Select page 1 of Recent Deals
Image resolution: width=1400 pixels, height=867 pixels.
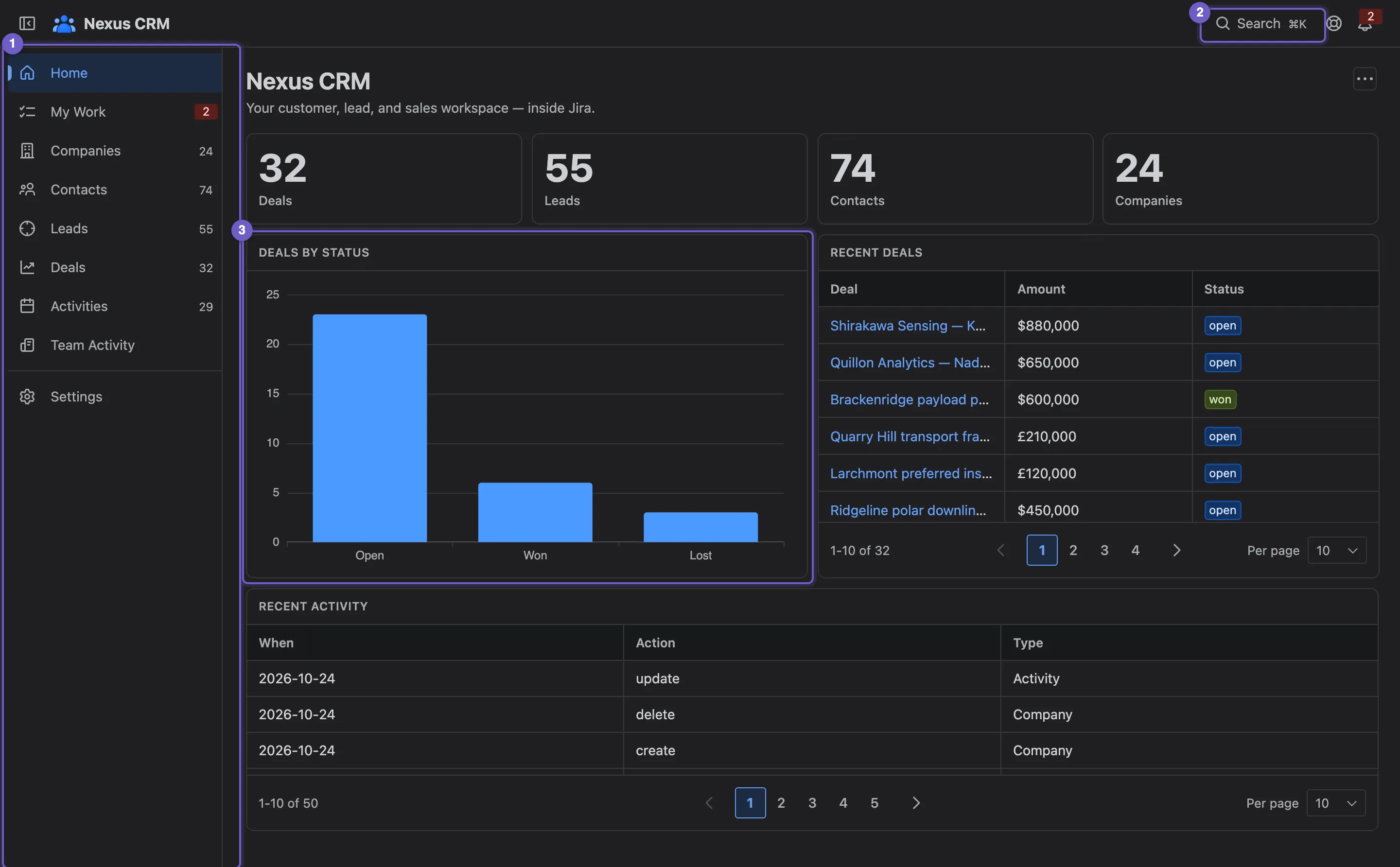point(1042,551)
